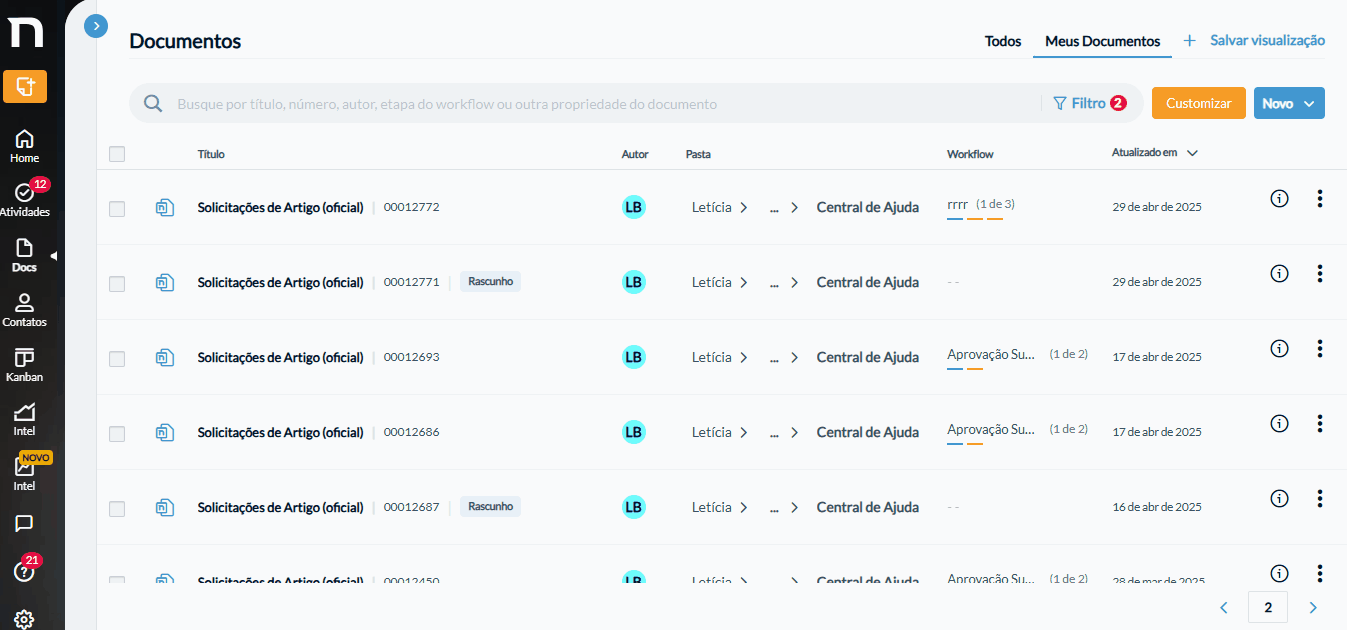This screenshot has width=1347, height=630.
Task: Go to Home in the sidebar
Action: 25,146
